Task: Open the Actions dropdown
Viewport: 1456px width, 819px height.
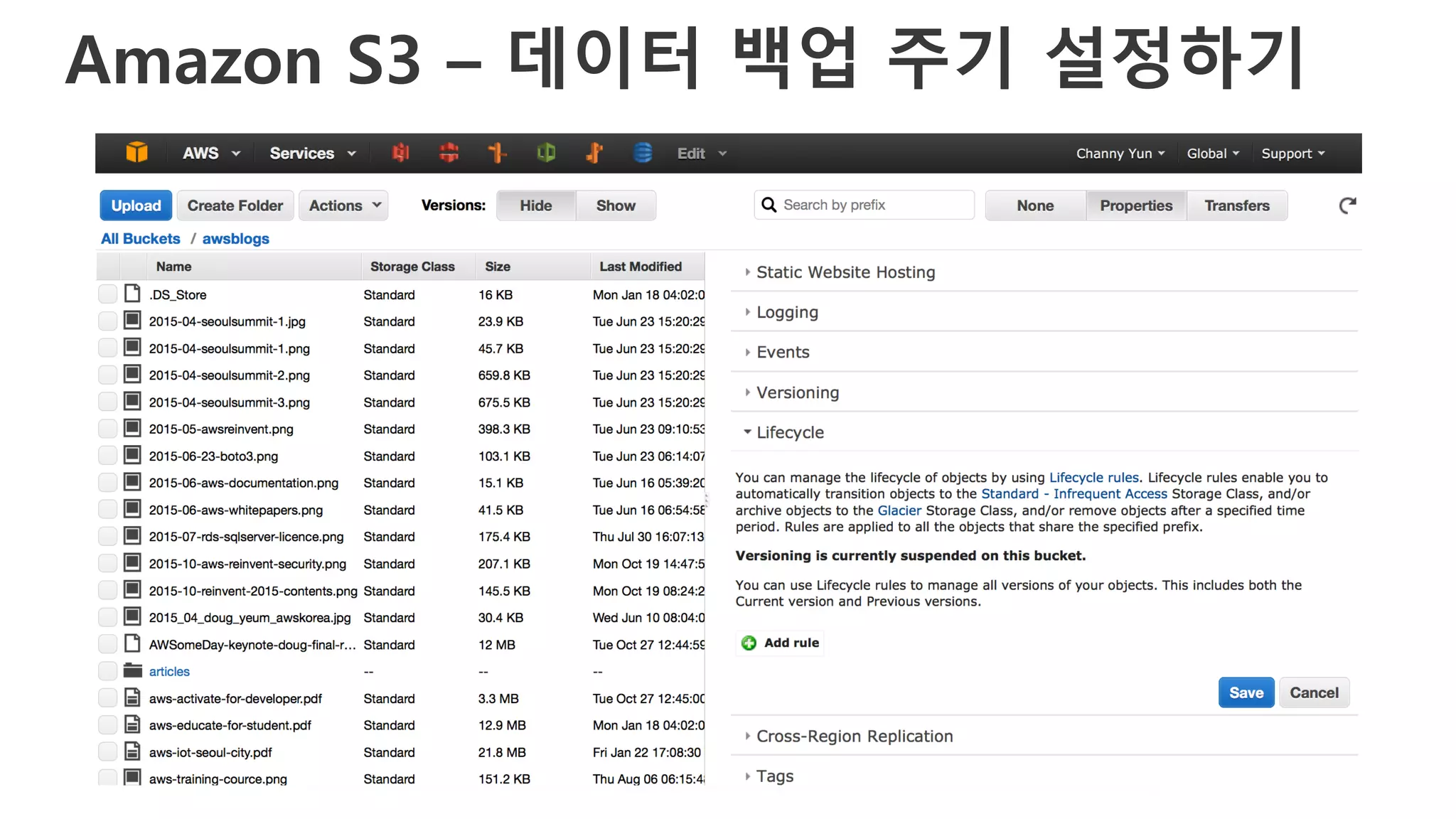Action: pos(344,205)
